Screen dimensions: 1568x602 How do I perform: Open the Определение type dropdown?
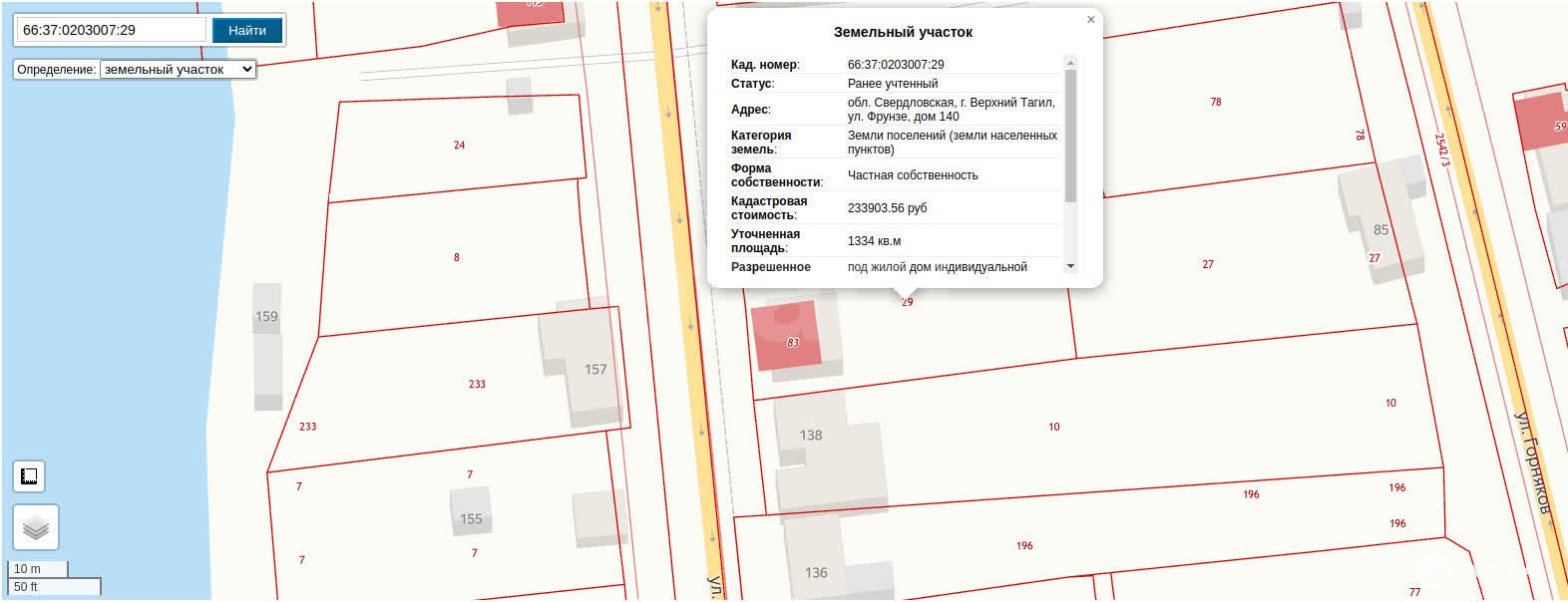[178, 70]
